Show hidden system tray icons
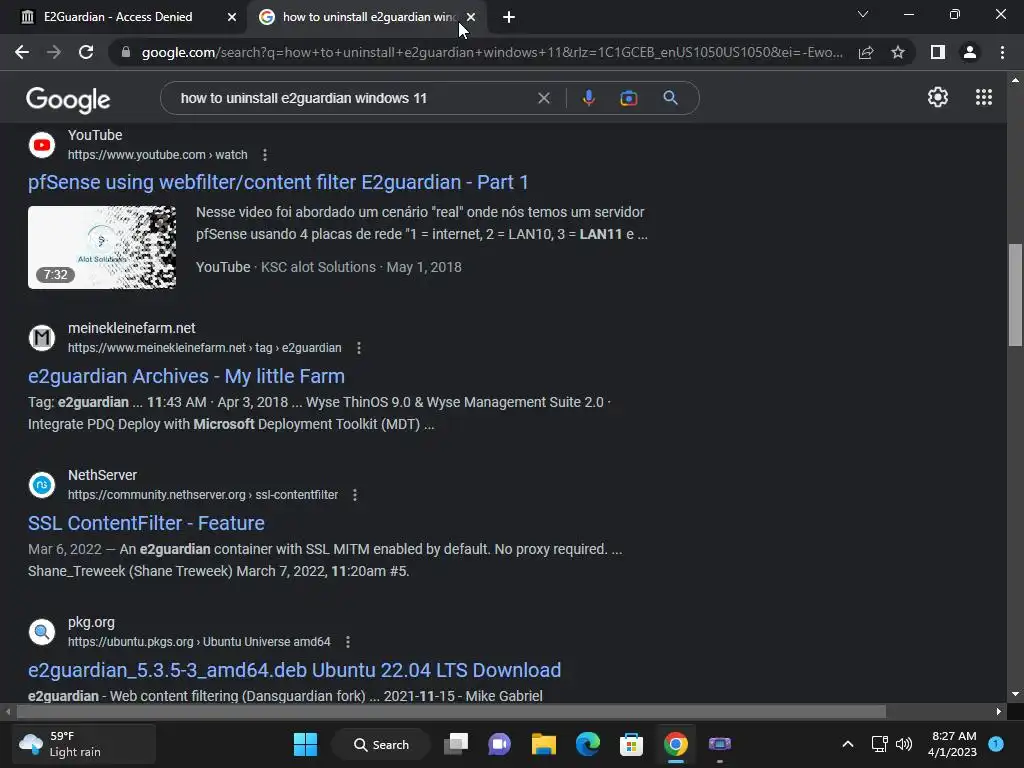 [848, 744]
